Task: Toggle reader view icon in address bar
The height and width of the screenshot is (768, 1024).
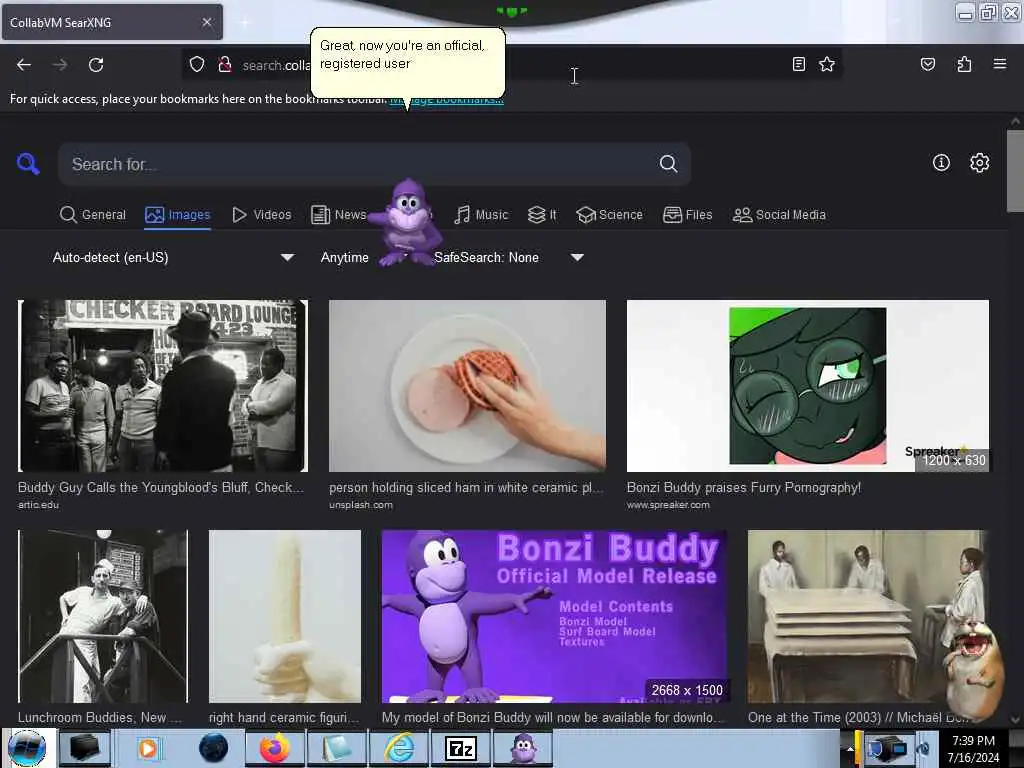Action: point(798,64)
